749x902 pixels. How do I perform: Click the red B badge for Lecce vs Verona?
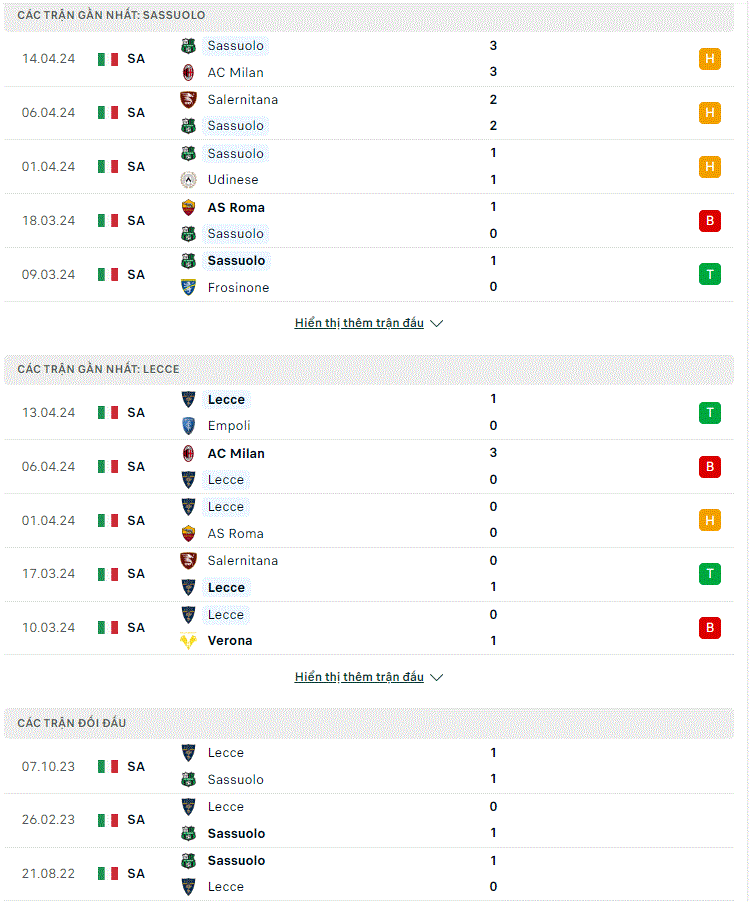(710, 628)
